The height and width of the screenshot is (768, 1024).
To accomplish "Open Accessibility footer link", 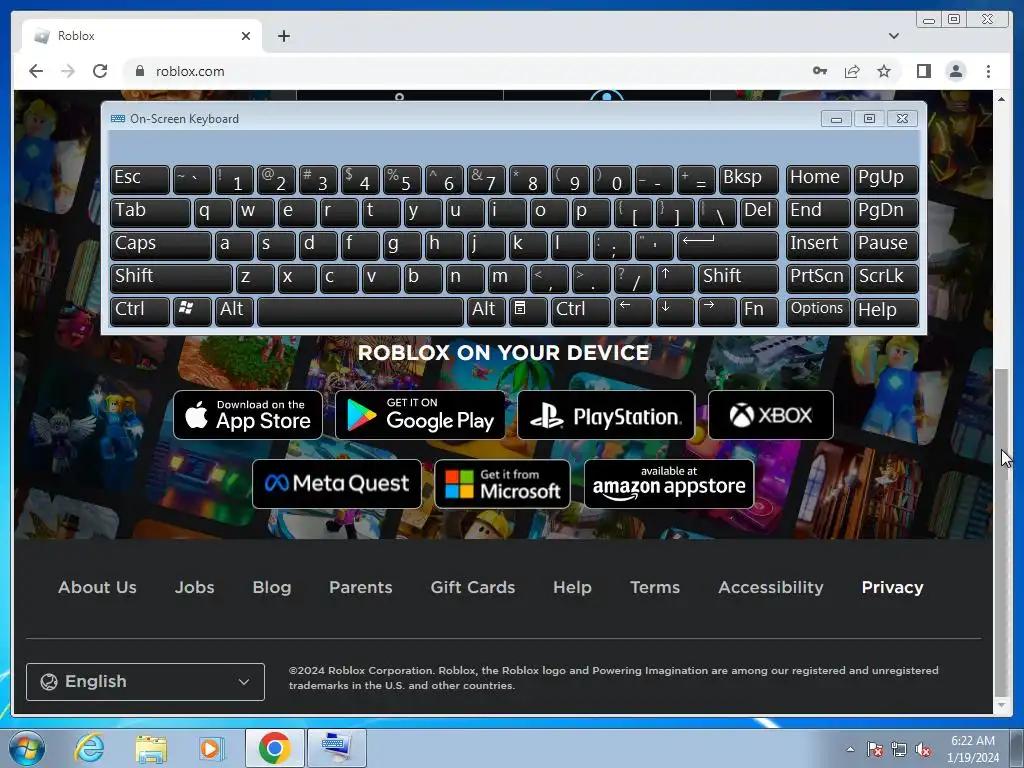I will click(771, 587).
